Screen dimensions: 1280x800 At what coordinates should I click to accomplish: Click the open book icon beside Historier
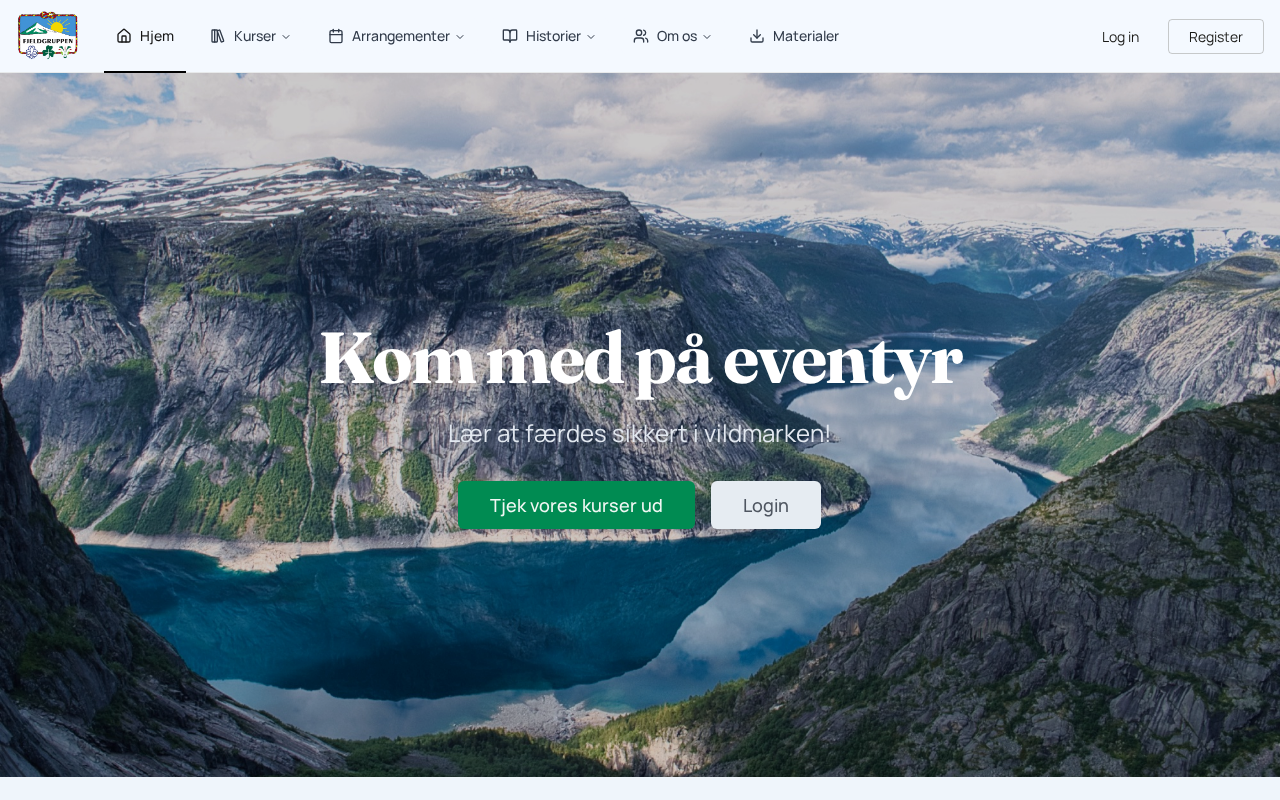coord(510,36)
